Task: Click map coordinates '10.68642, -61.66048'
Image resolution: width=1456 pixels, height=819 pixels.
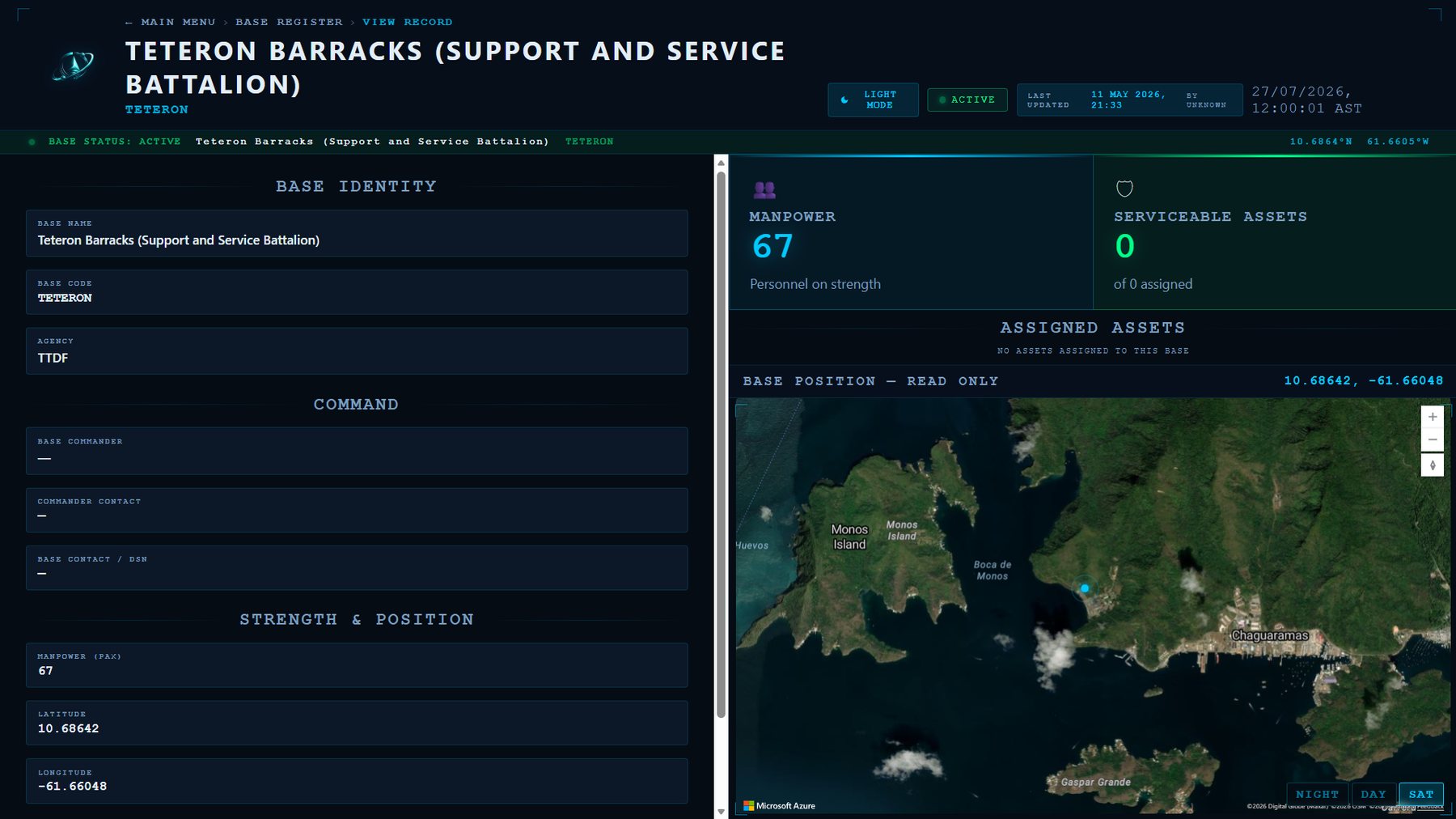Action: click(1364, 380)
